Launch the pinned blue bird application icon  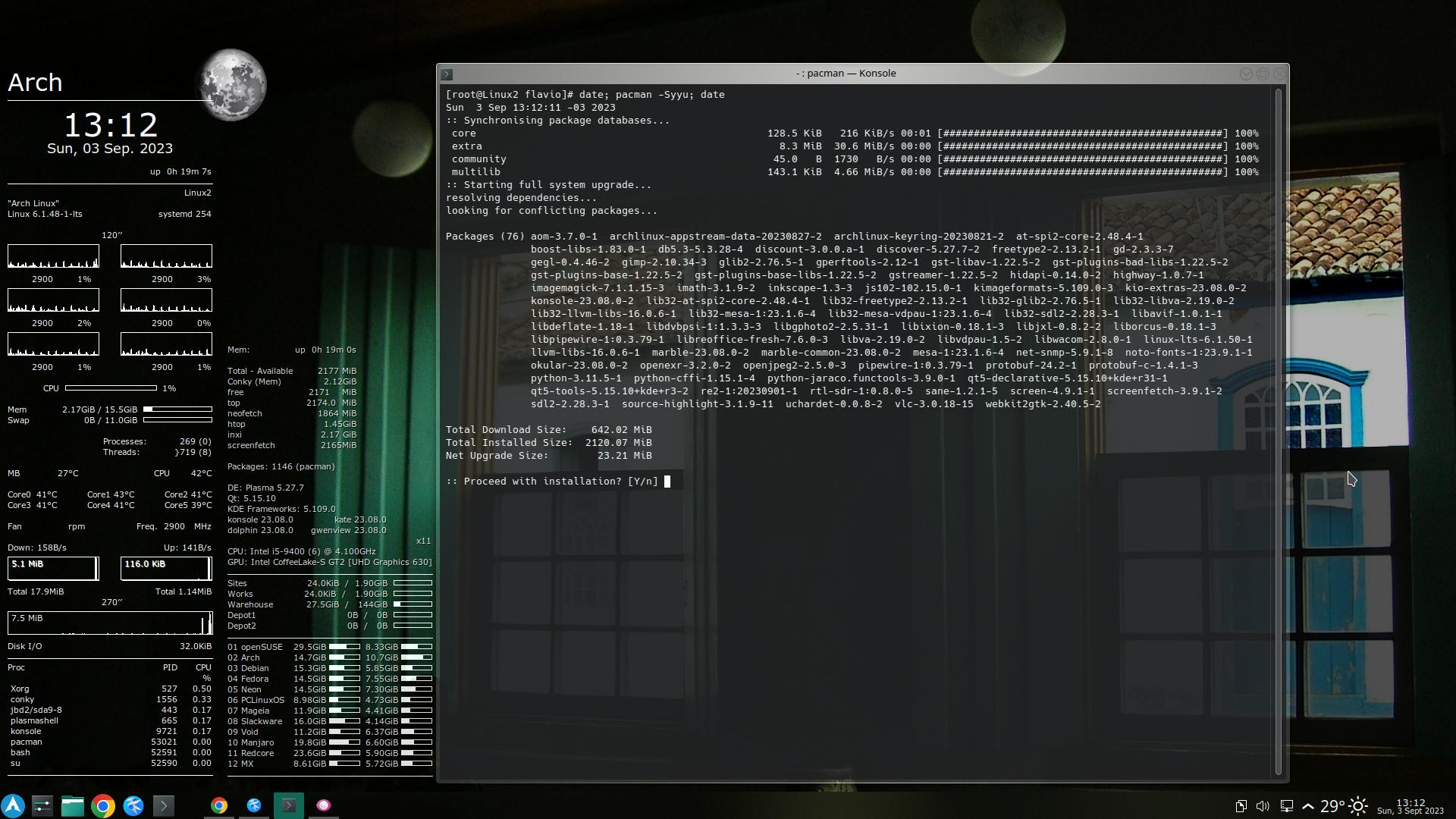point(133,805)
